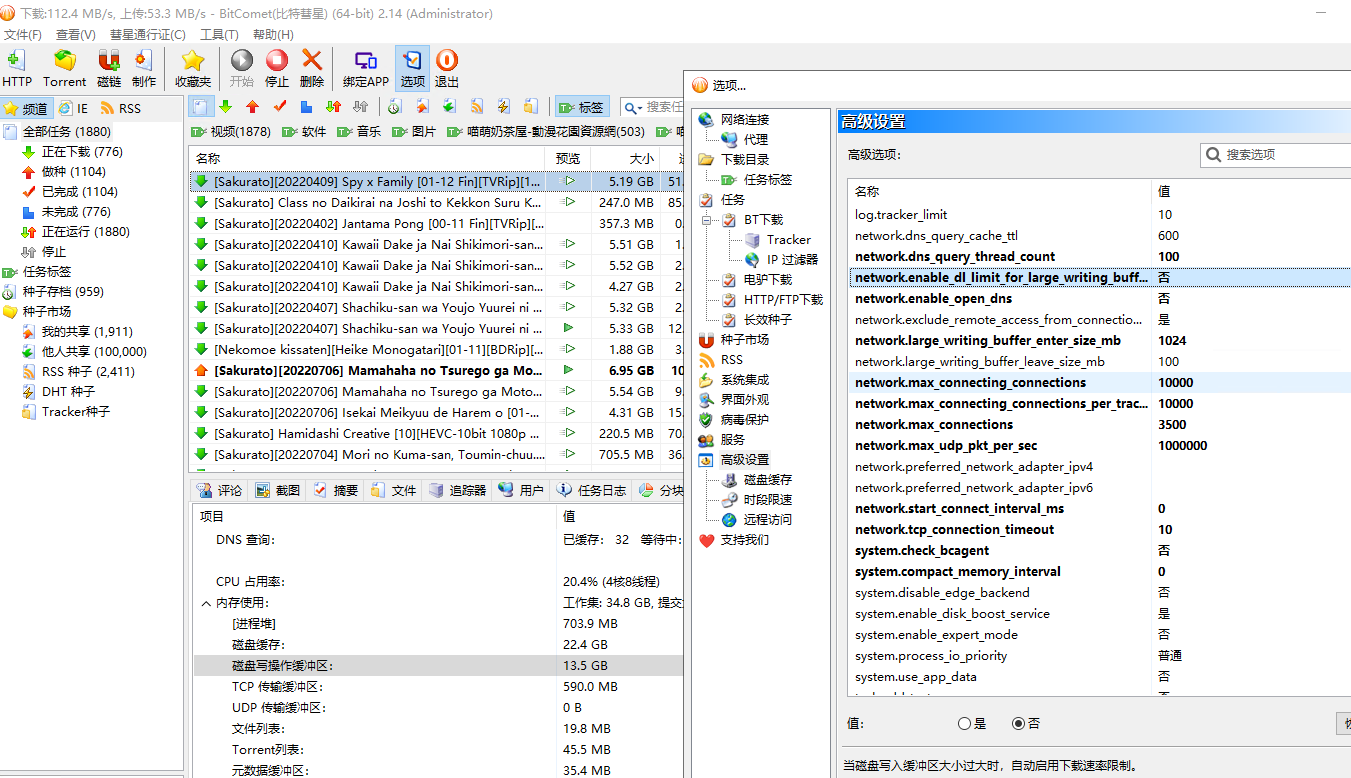Collapse the 内存使用 section expander
Image resolution: width=1351 pixels, height=778 pixels.
point(206,603)
